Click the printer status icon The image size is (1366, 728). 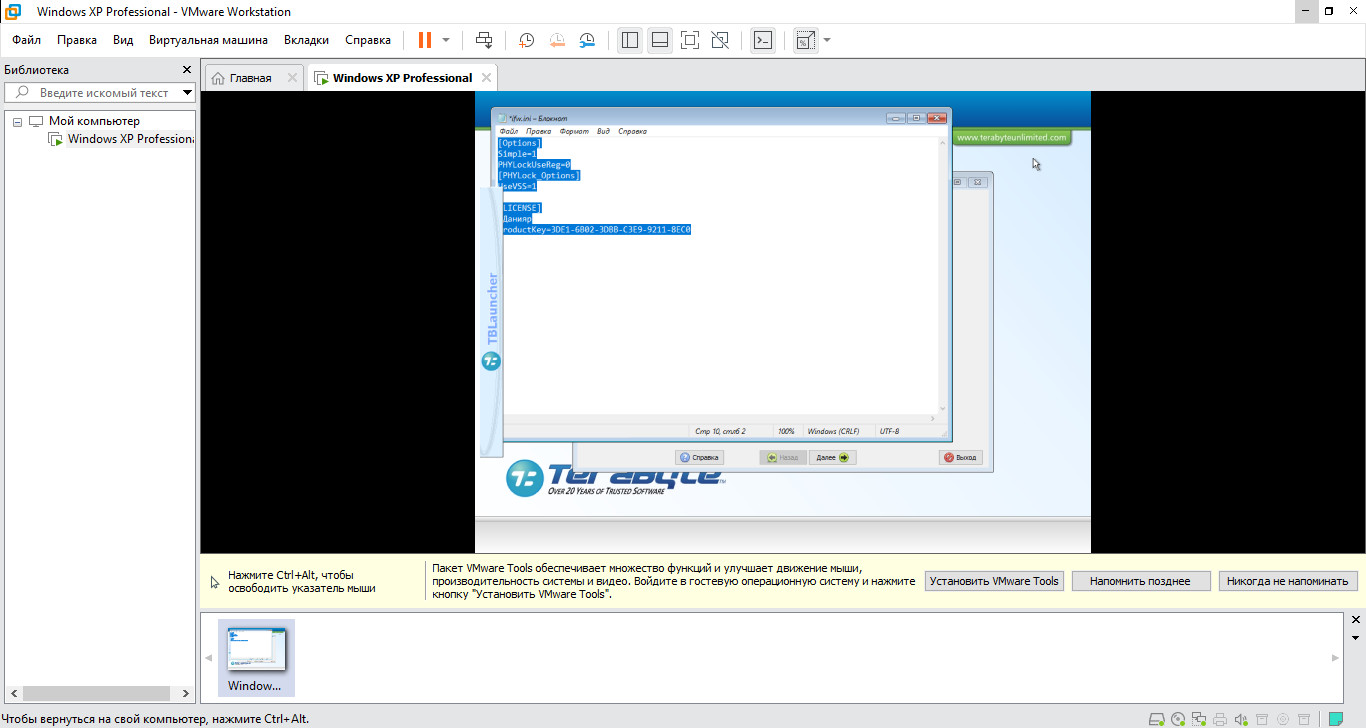coord(1220,718)
